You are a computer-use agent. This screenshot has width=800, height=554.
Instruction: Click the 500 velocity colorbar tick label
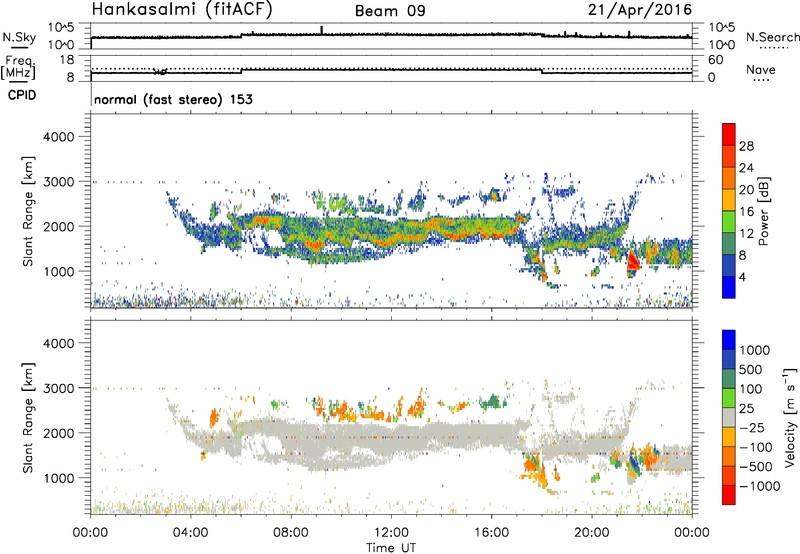[753, 370]
